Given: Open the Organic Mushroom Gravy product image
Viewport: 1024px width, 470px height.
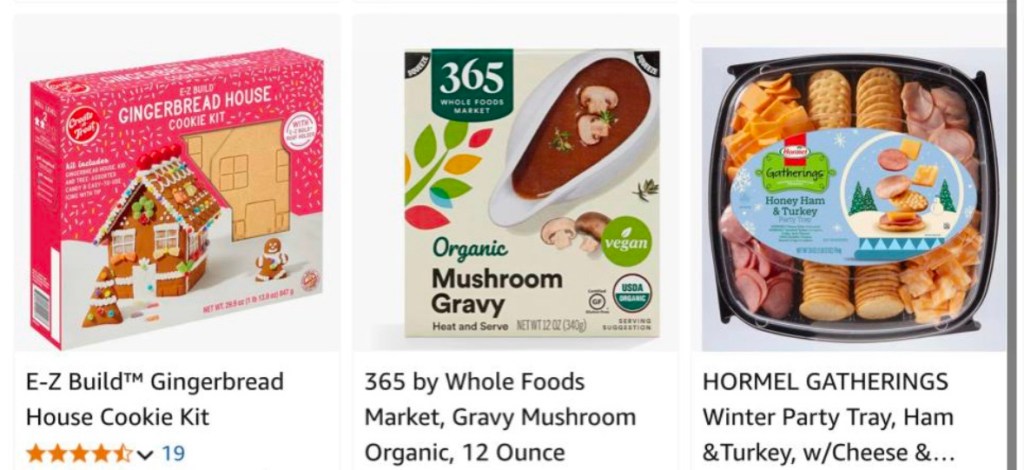Looking at the screenshot, I should click(x=532, y=193).
